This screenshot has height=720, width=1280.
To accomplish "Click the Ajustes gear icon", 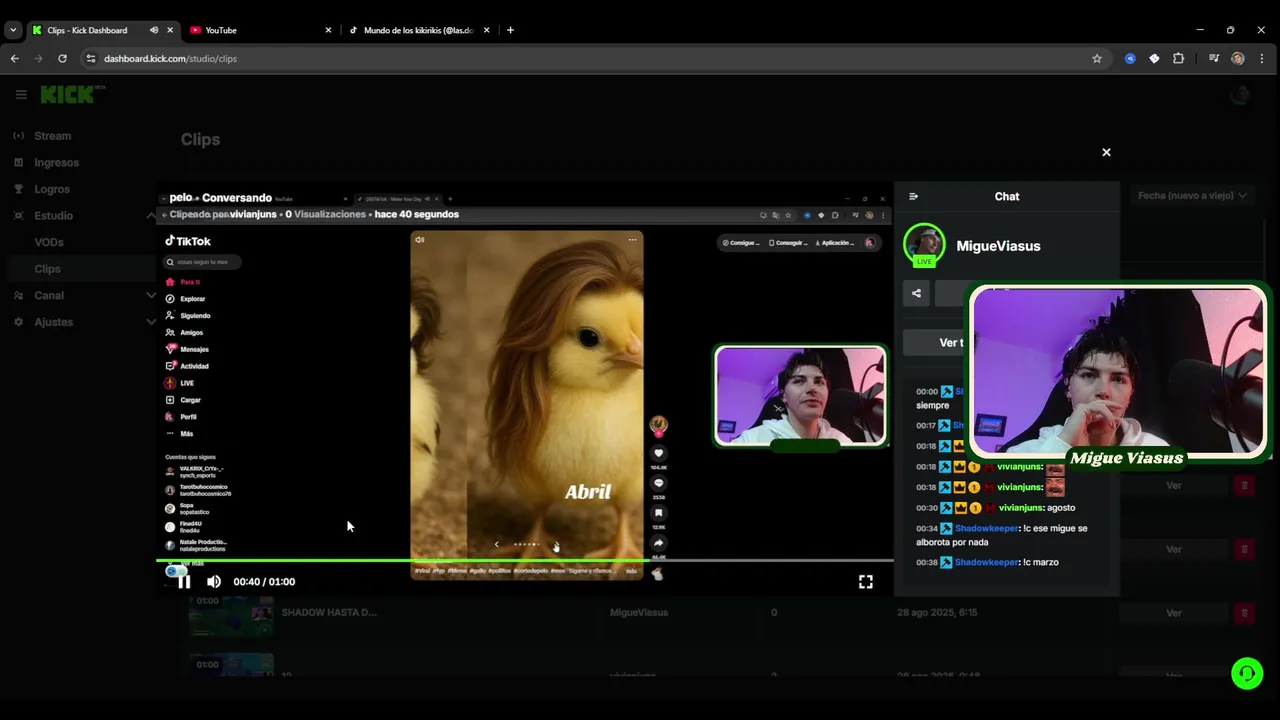I will (x=18, y=322).
